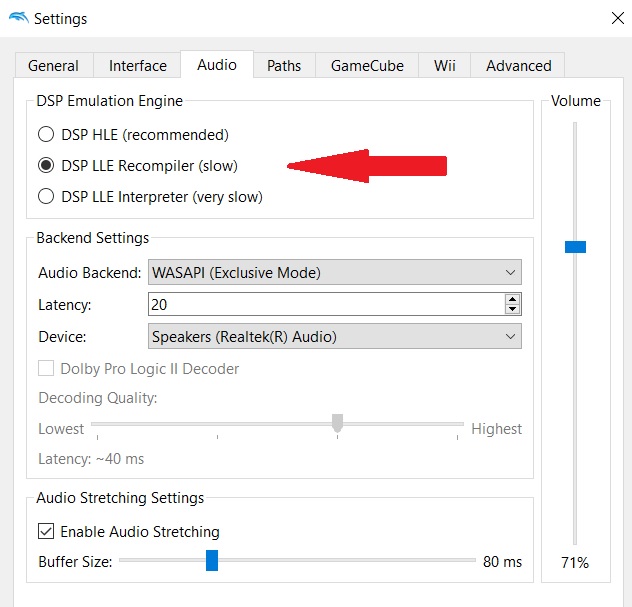Choose DSP LLE Recompiler (slow) option

(x=46, y=165)
